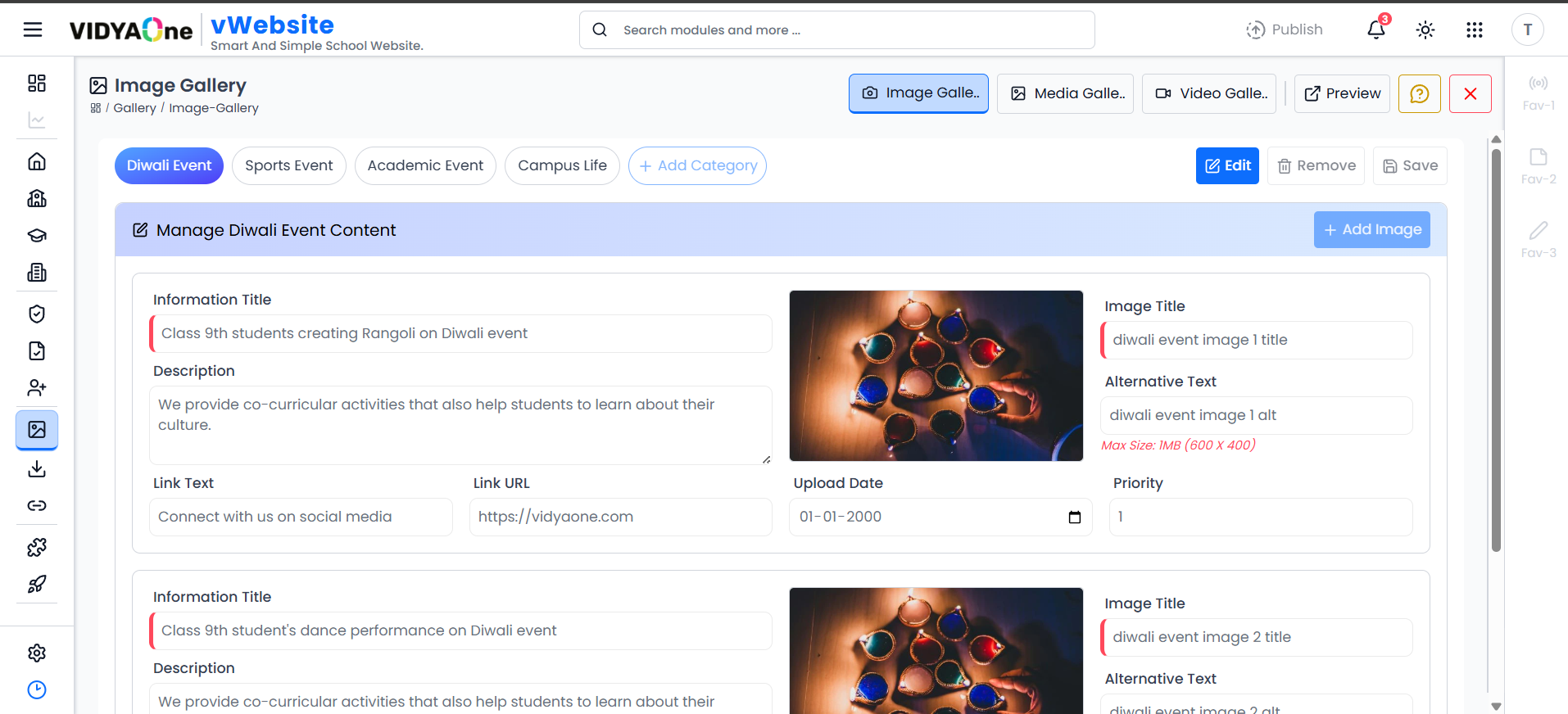This screenshot has width=1568, height=714.
Task: Switch to Video Gallery tab button
Action: pos(1209,93)
